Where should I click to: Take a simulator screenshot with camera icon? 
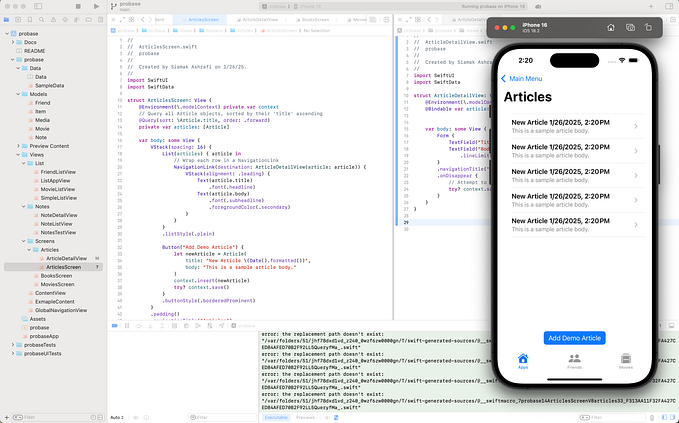pyautogui.click(x=630, y=27)
